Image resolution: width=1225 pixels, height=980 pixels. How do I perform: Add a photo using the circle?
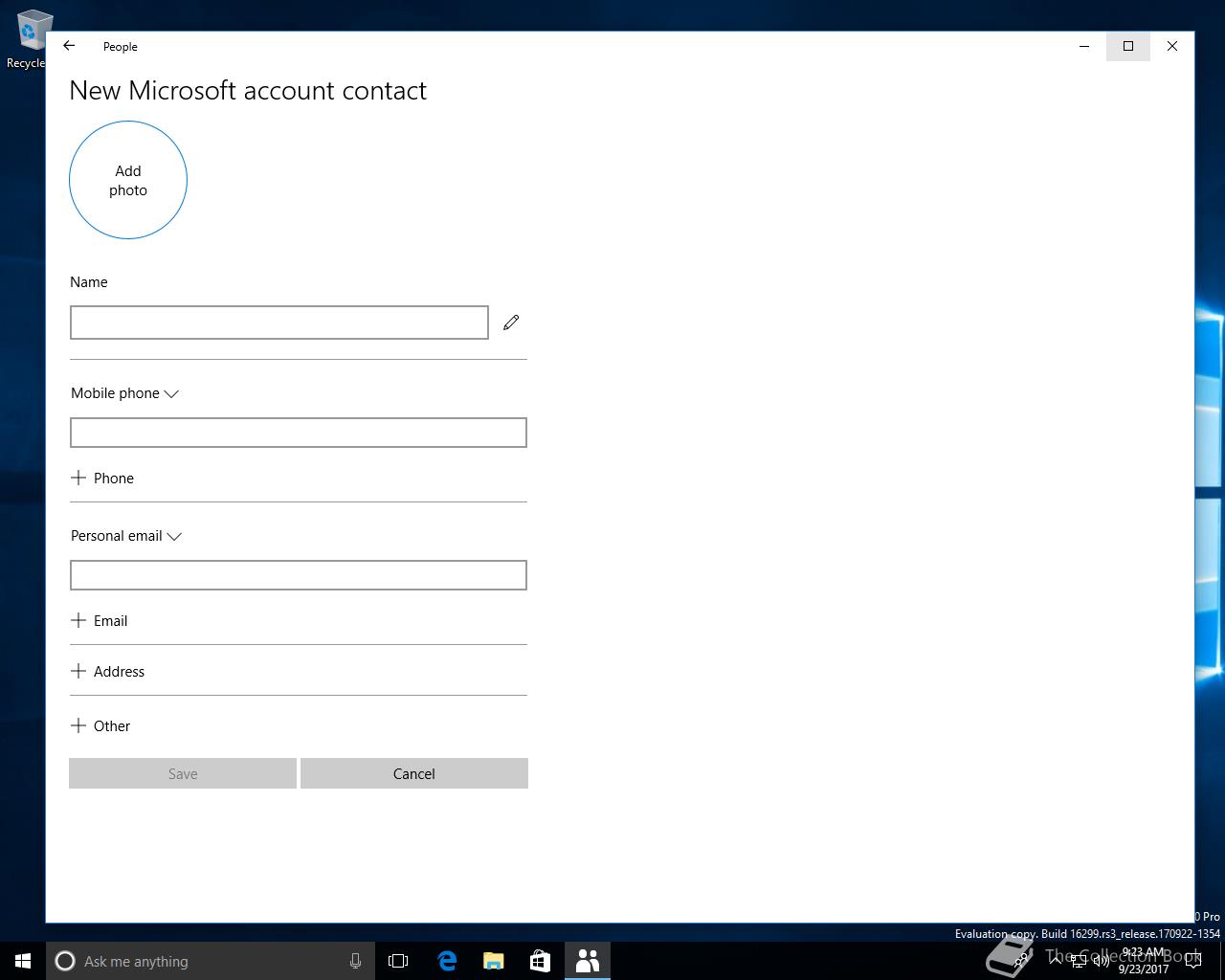pos(128,180)
